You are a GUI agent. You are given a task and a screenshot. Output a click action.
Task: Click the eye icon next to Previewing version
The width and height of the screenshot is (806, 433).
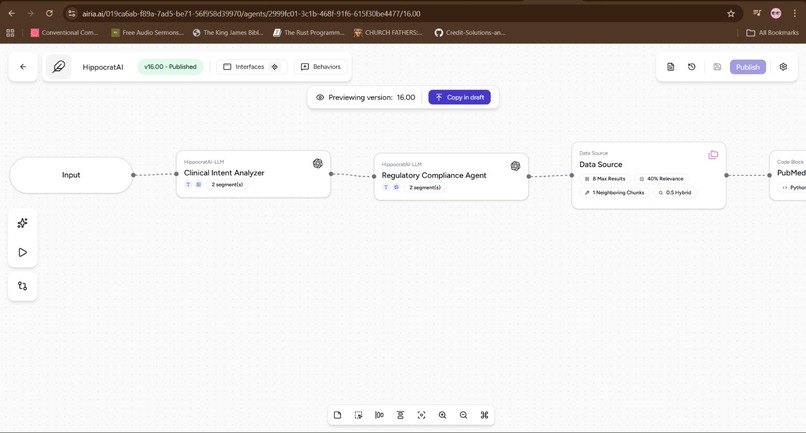point(320,97)
